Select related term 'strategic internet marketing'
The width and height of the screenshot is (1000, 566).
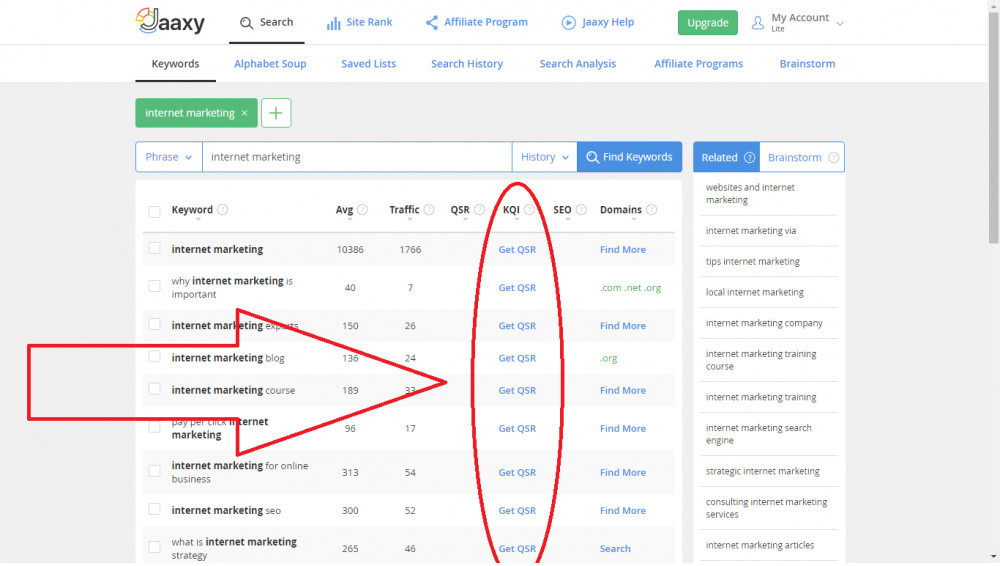(762, 471)
